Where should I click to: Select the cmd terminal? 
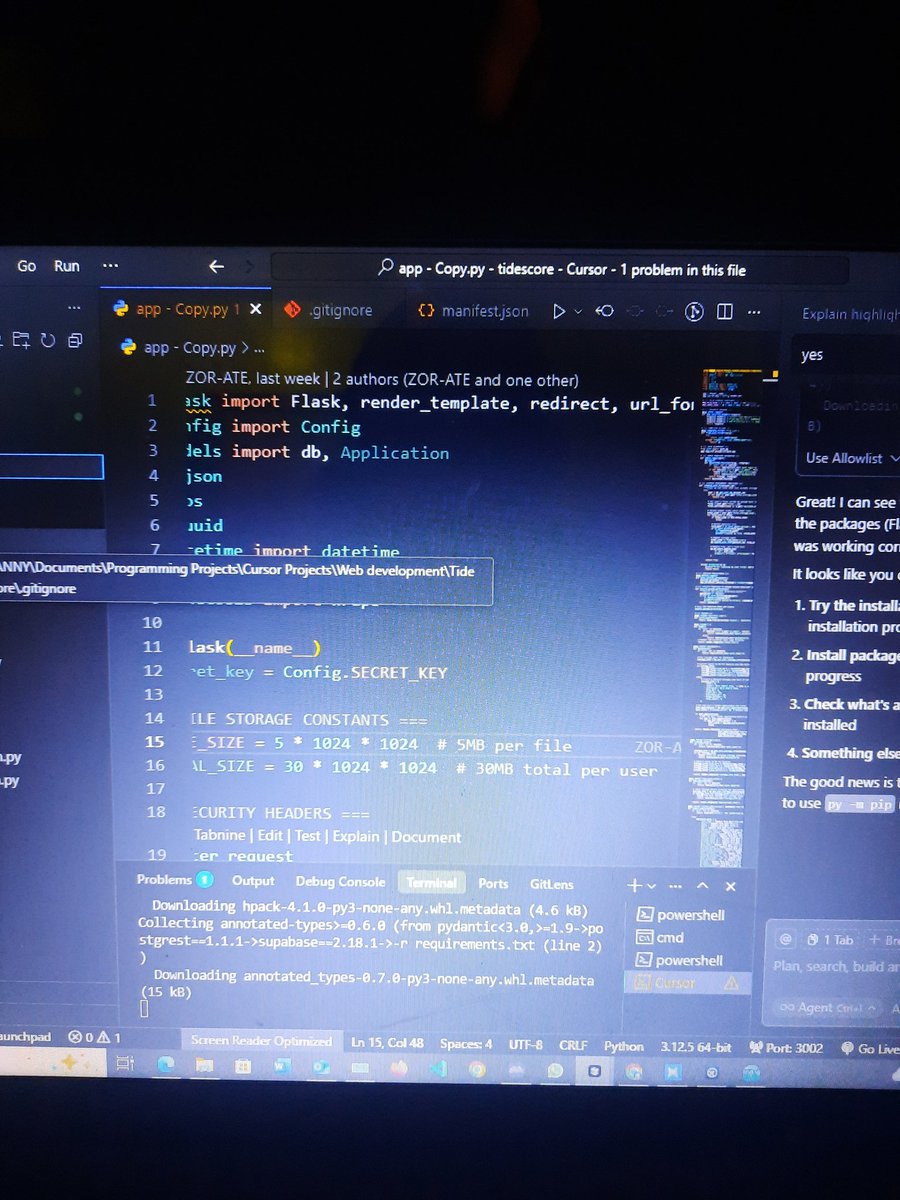click(x=661, y=937)
